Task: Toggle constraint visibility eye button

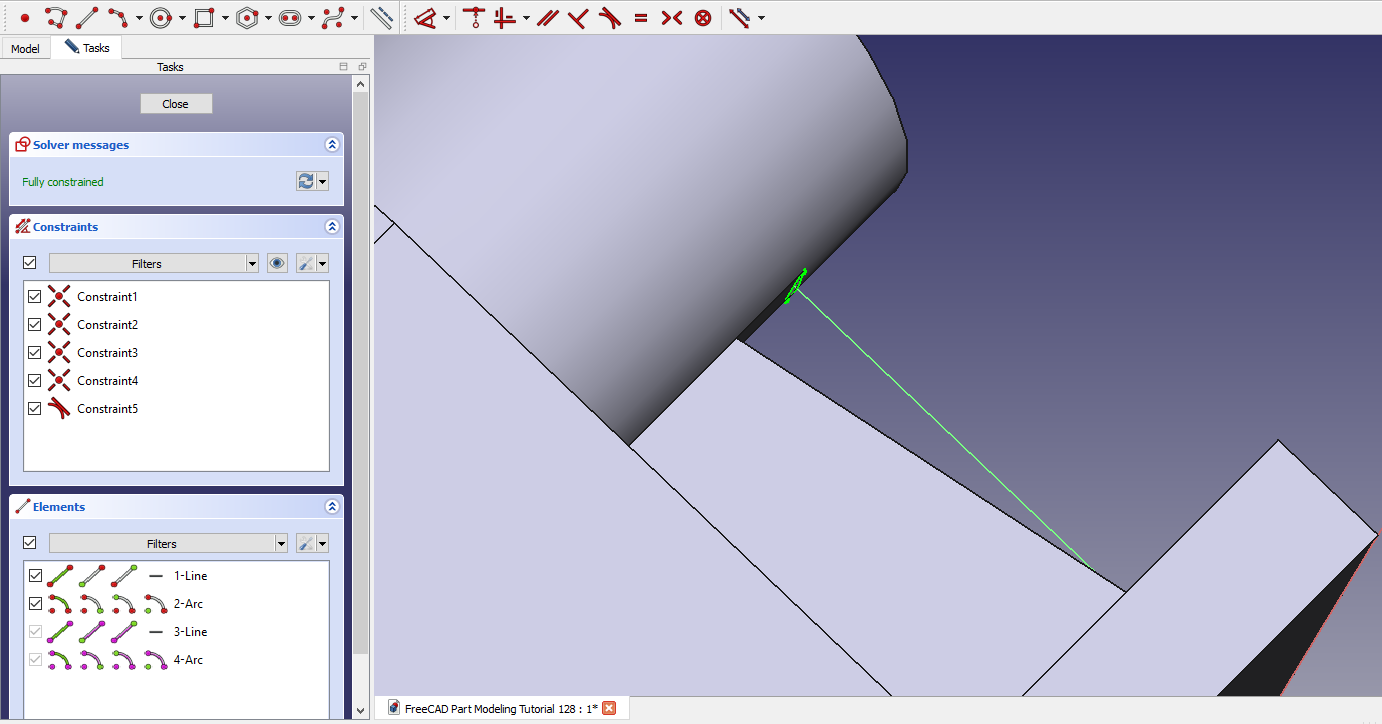Action: tap(277, 264)
